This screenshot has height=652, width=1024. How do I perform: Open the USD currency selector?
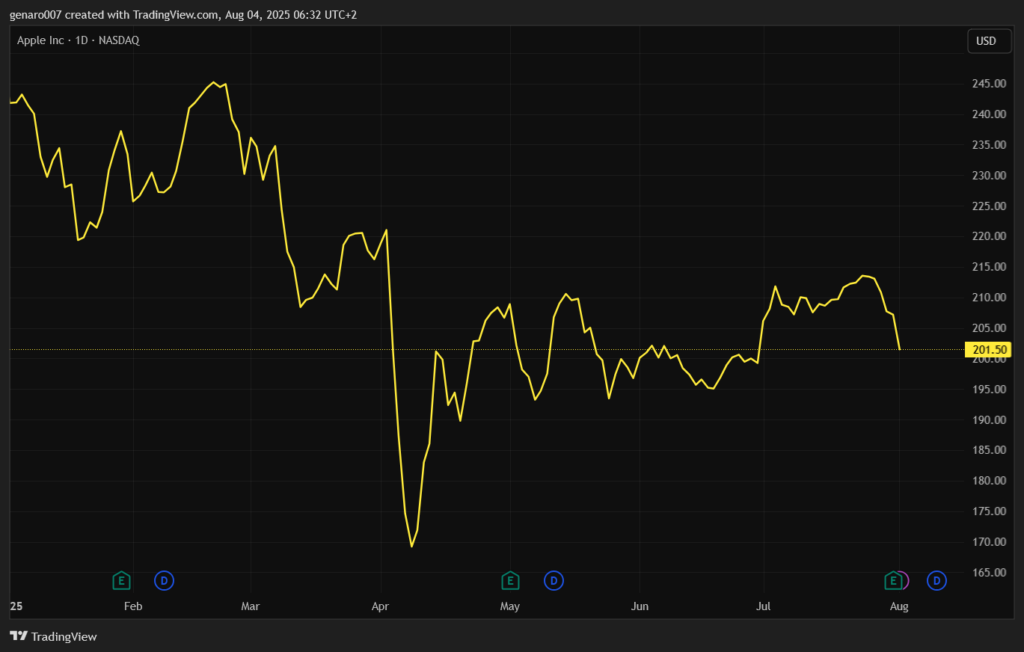coord(986,41)
